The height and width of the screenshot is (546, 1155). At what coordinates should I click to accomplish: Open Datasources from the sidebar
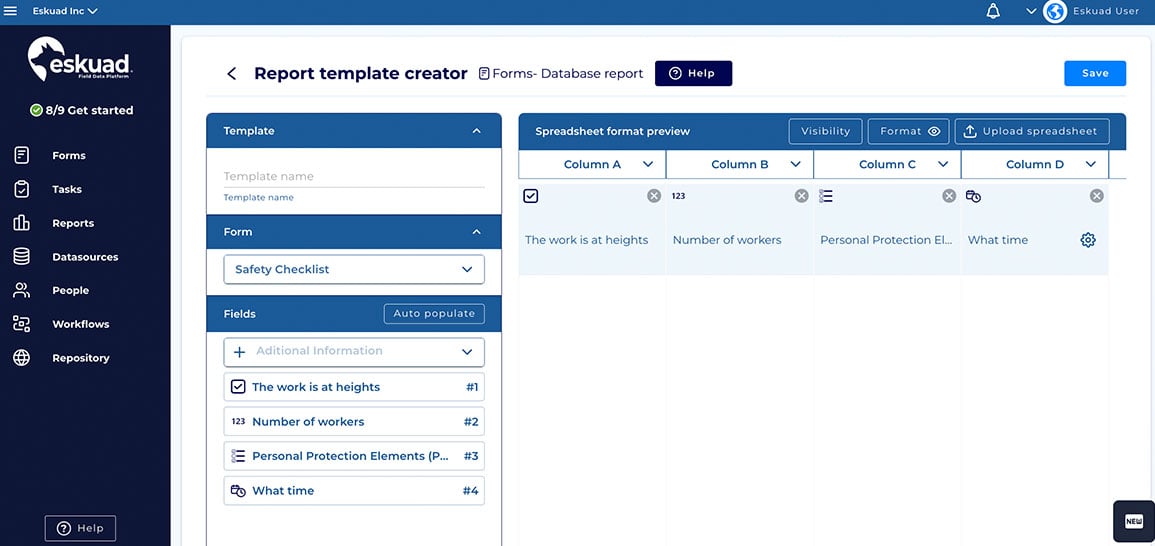click(x=85, y=257)
